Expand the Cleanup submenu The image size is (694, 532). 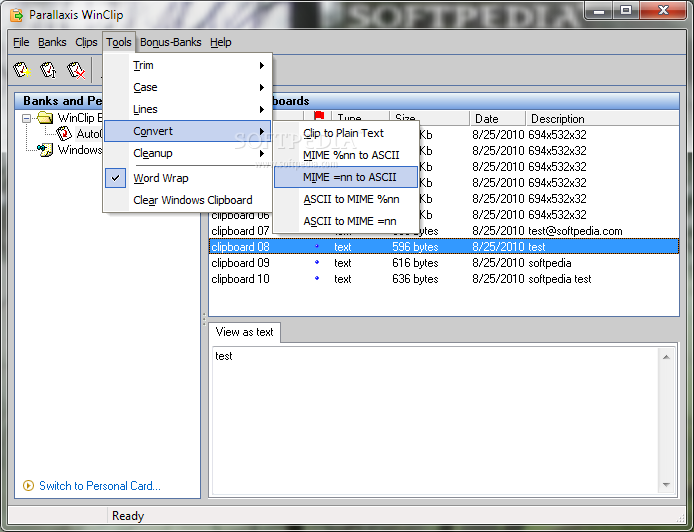[x=188, y=153]
